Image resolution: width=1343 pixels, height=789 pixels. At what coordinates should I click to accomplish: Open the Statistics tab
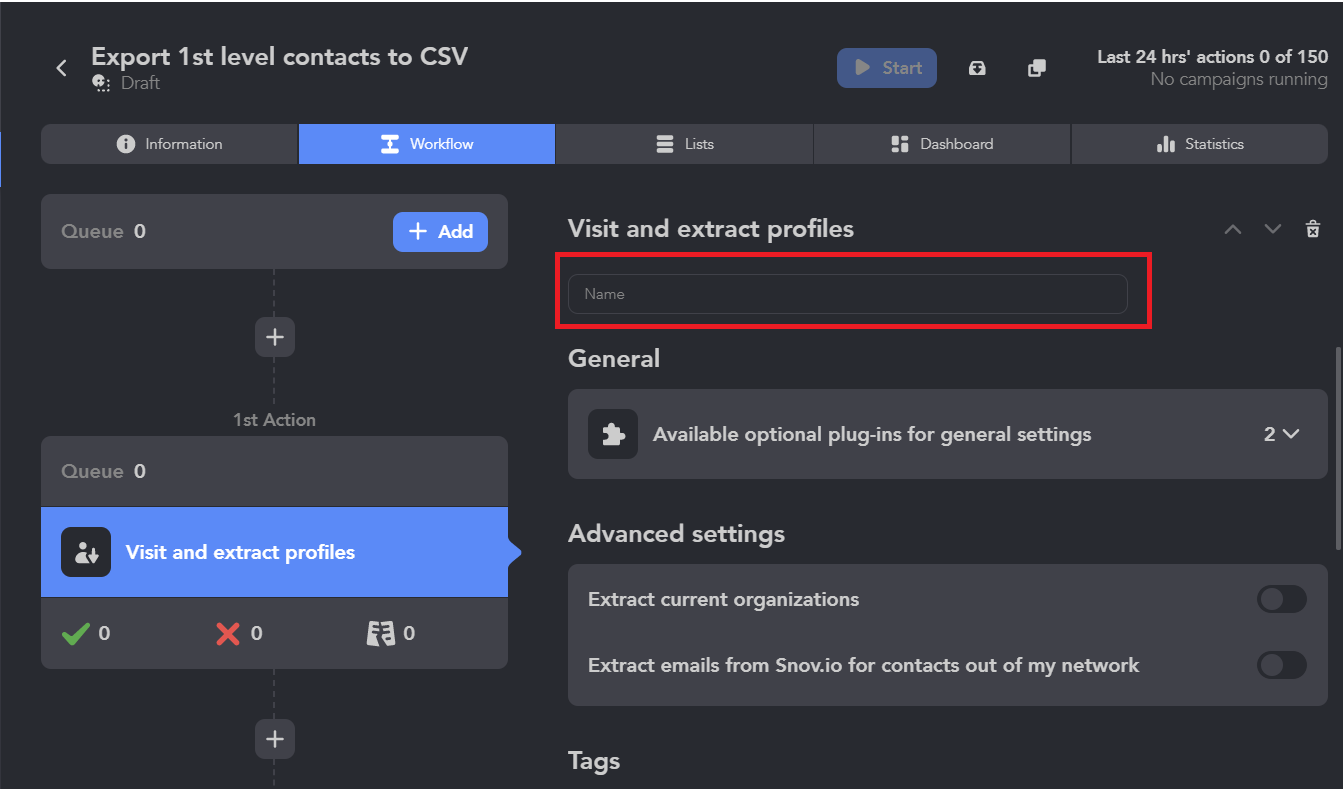(1199, 144)
